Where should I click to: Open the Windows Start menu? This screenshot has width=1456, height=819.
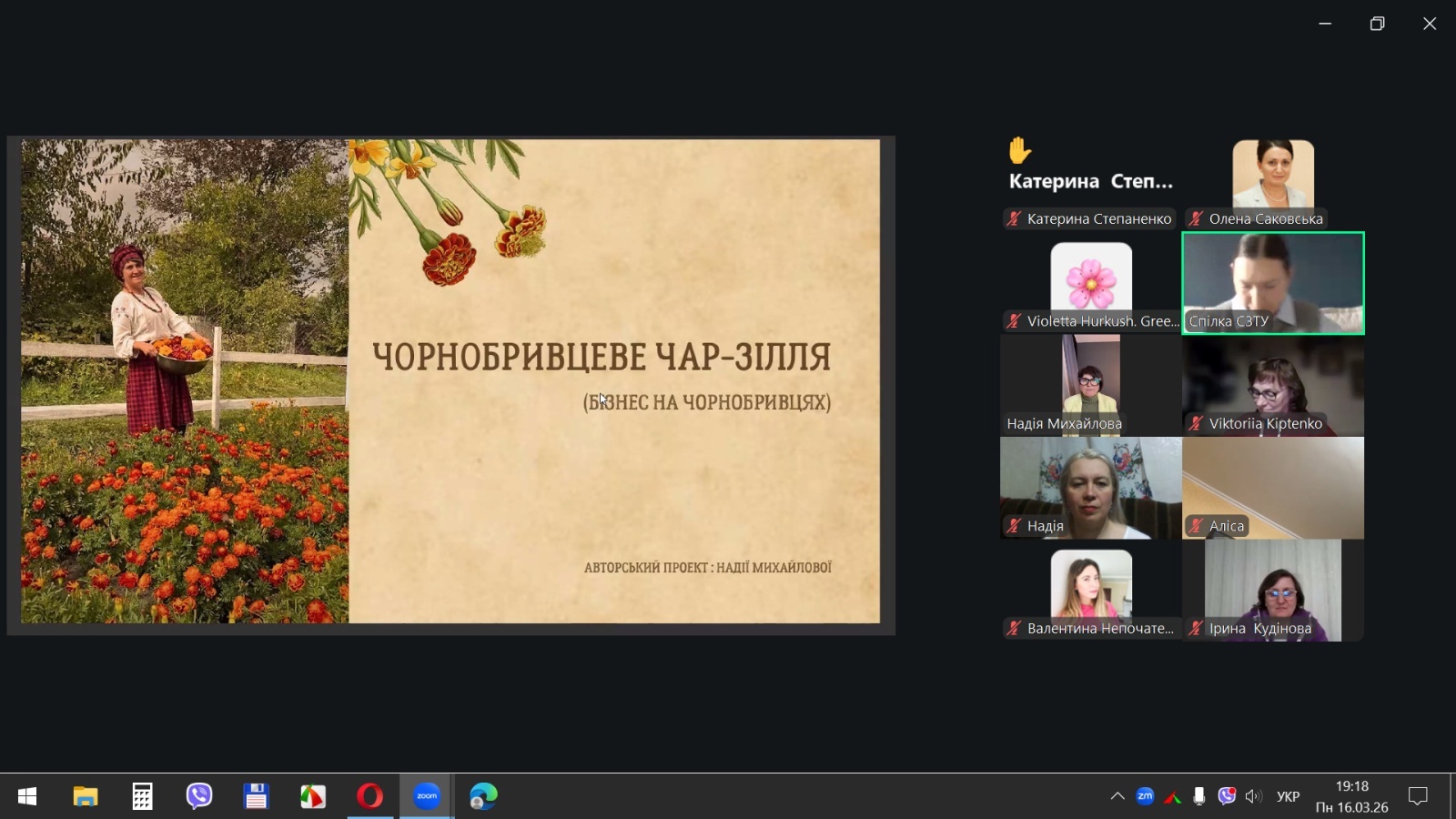point(27,796)
